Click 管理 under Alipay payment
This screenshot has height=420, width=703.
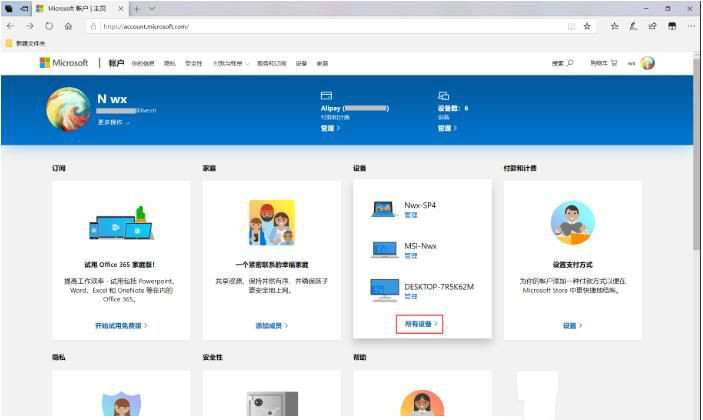point(330,128)
